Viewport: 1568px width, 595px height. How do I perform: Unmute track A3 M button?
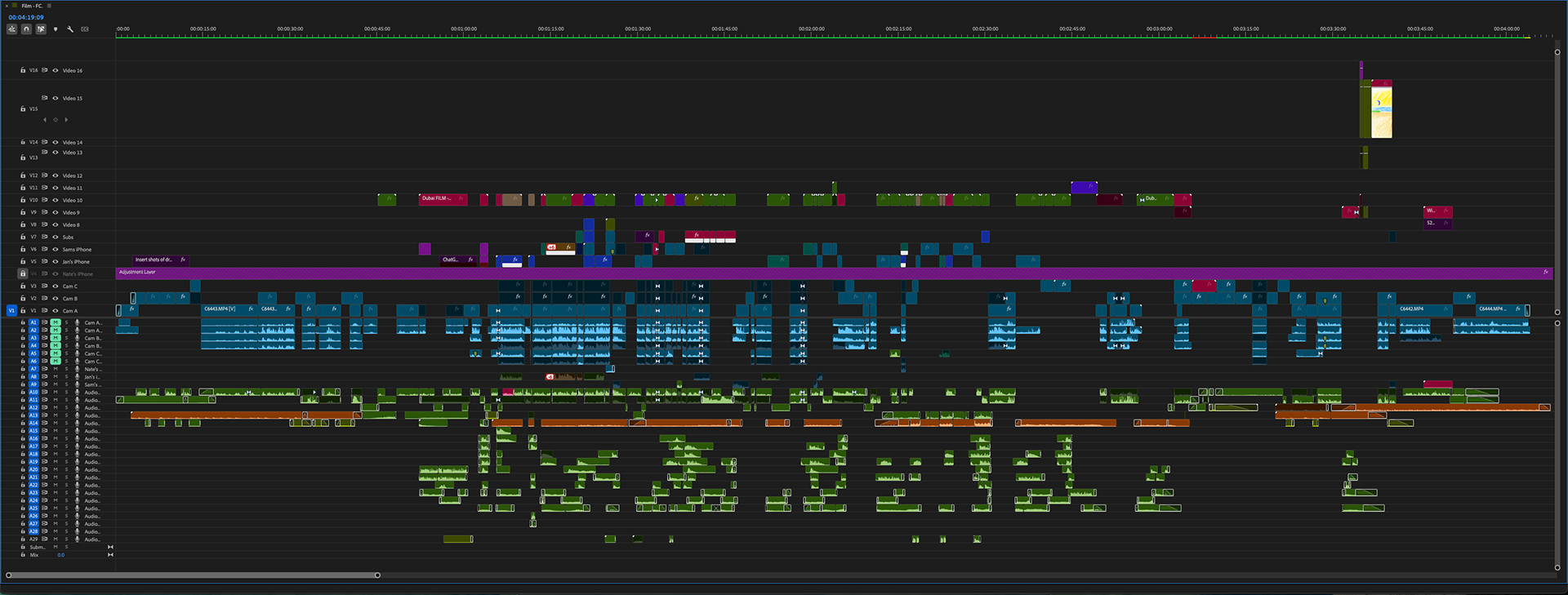click(56, 338)
